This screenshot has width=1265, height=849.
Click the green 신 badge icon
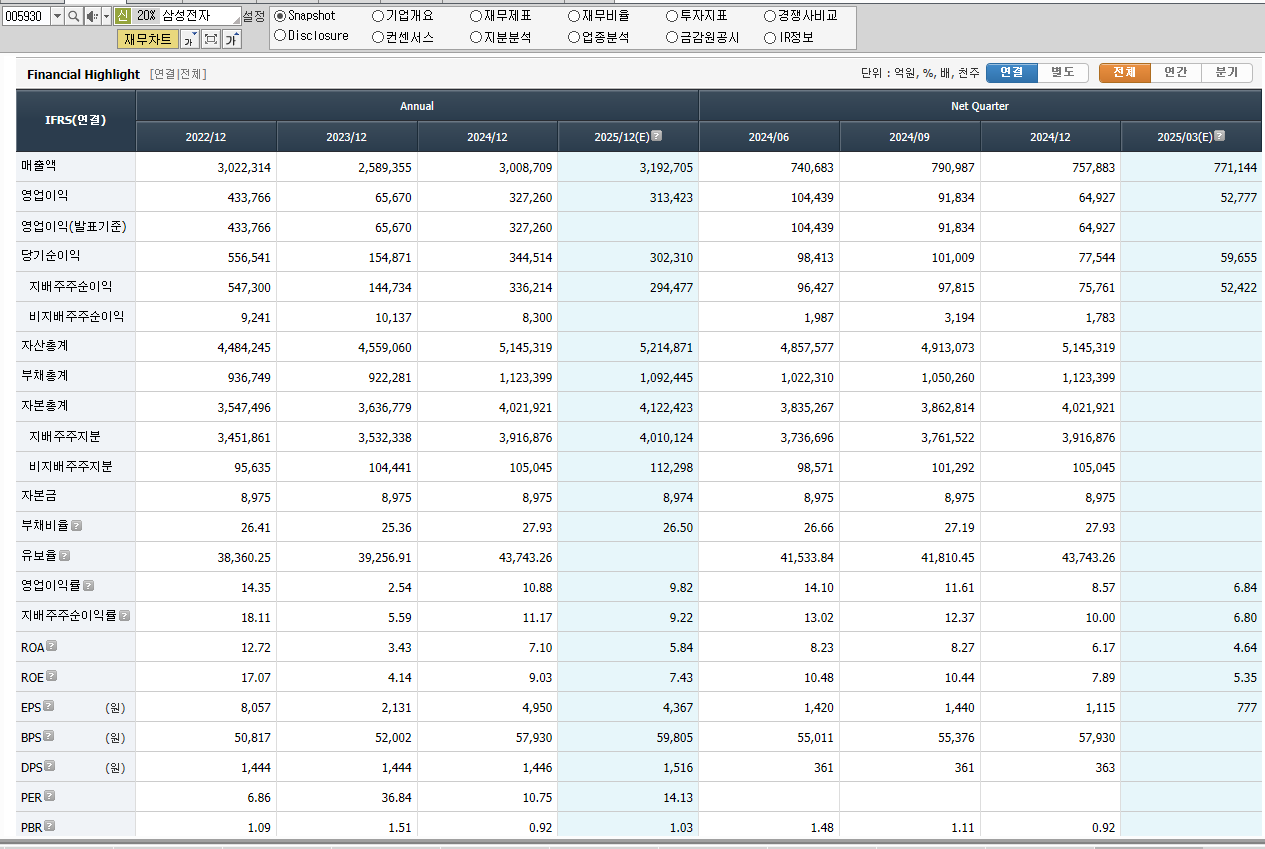[122, 16]
